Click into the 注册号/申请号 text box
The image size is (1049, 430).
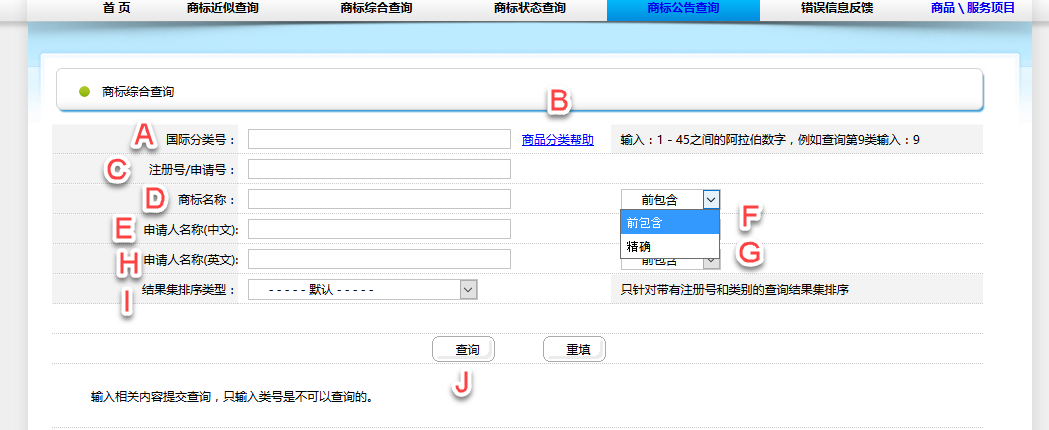(379, 169)
